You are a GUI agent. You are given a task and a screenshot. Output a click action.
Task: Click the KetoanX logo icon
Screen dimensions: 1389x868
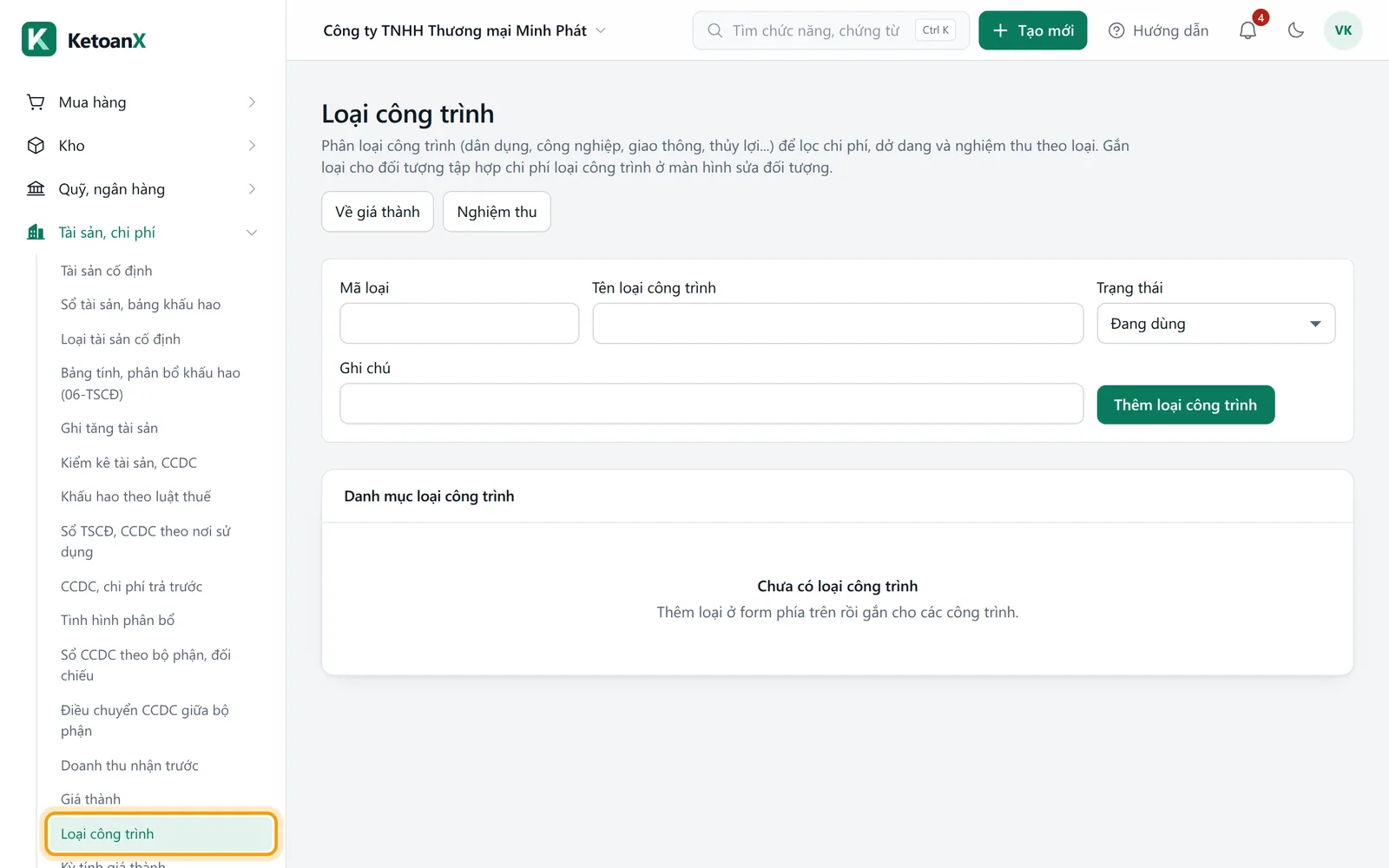point(39,40)
